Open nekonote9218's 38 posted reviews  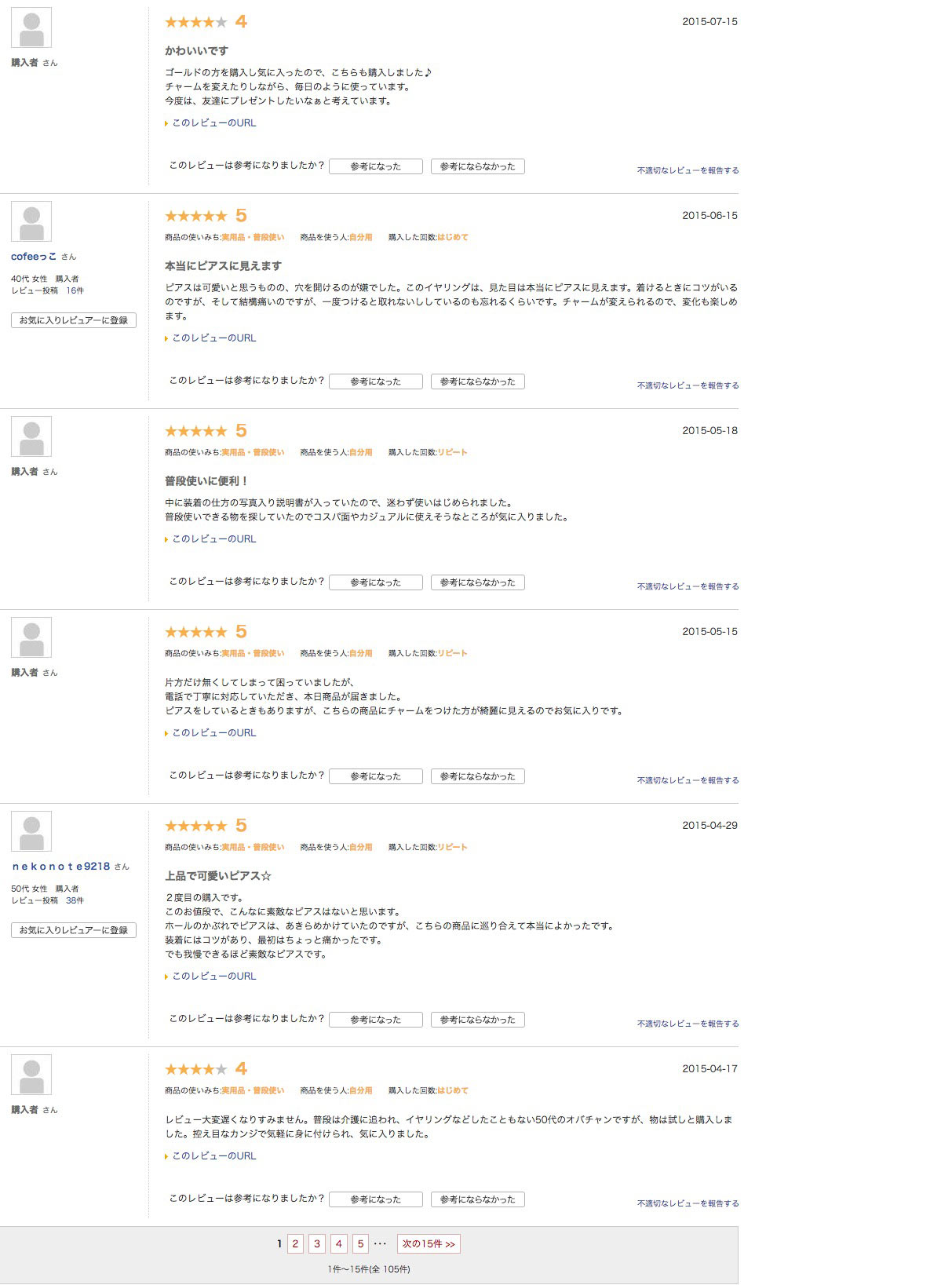pos(75,900)
